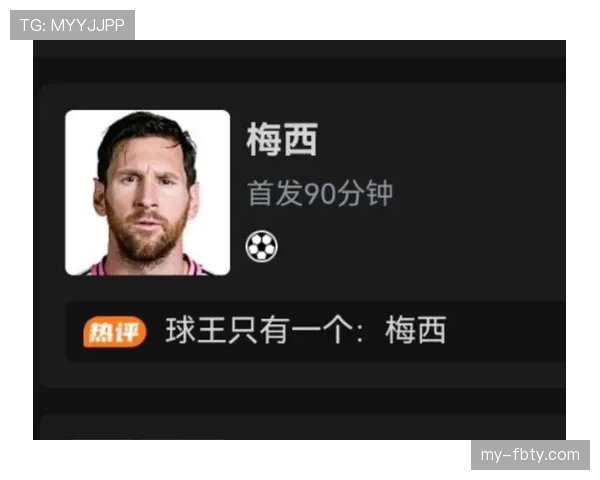Image resolution: width=600 pixels, height=480 pixels.
Task: Select 梅西 at the end of the hot comment
Action: [416, 330]
